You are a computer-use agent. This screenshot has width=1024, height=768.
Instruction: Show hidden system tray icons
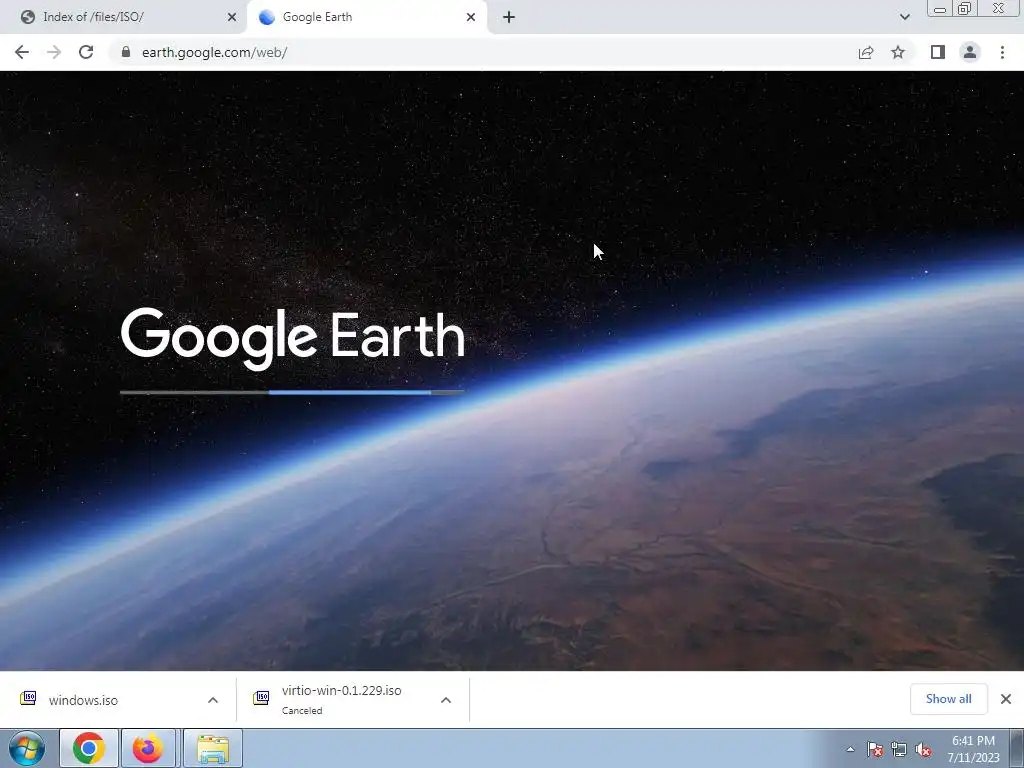[x=850, y=749]
